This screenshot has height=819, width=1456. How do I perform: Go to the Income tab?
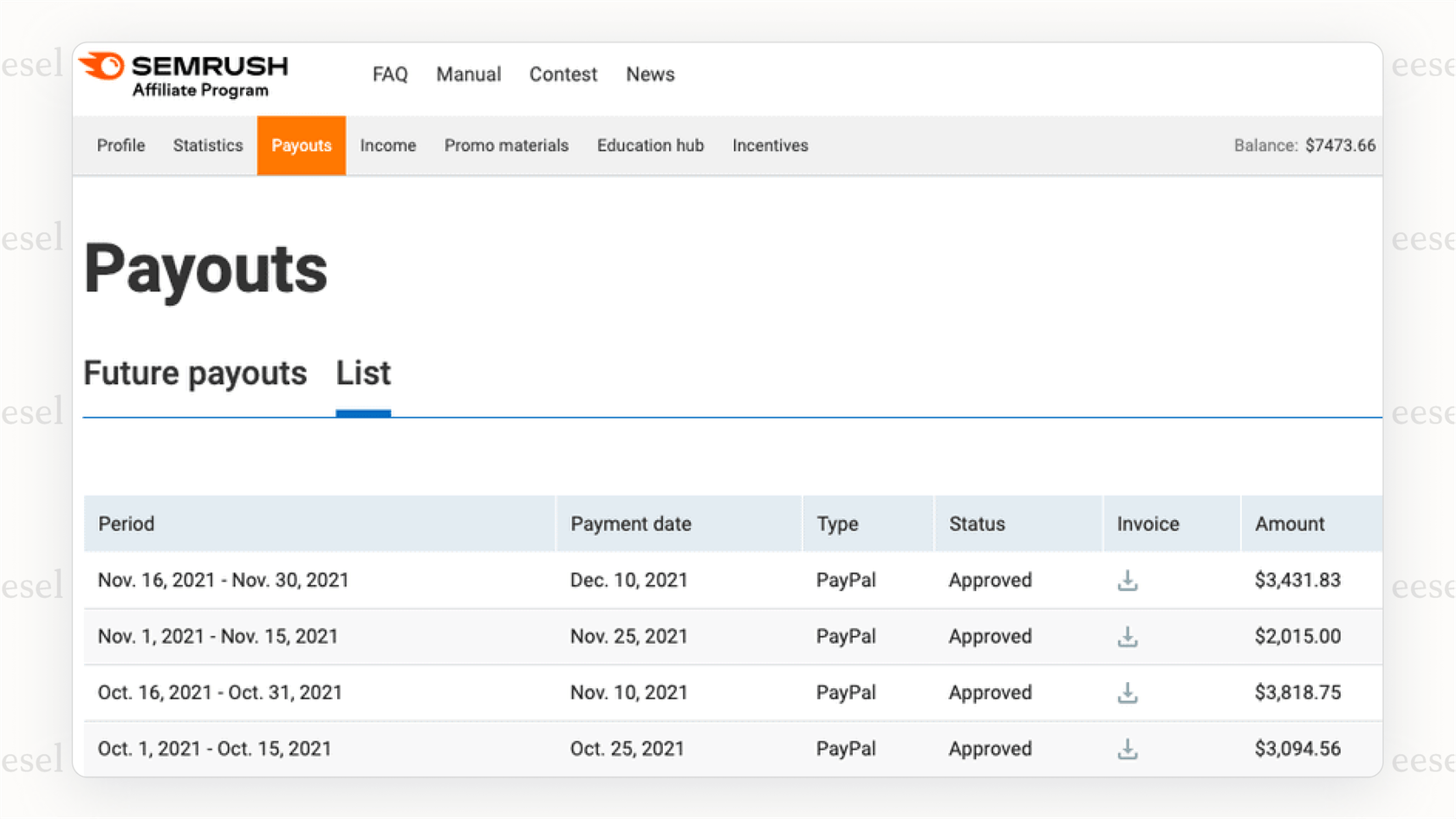(387, 146)
